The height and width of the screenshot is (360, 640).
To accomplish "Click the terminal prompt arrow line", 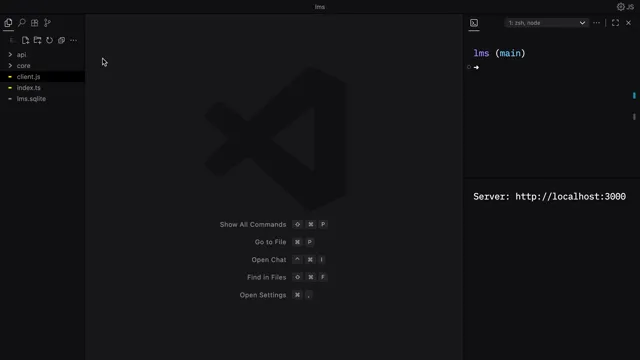I will point(476,67).
